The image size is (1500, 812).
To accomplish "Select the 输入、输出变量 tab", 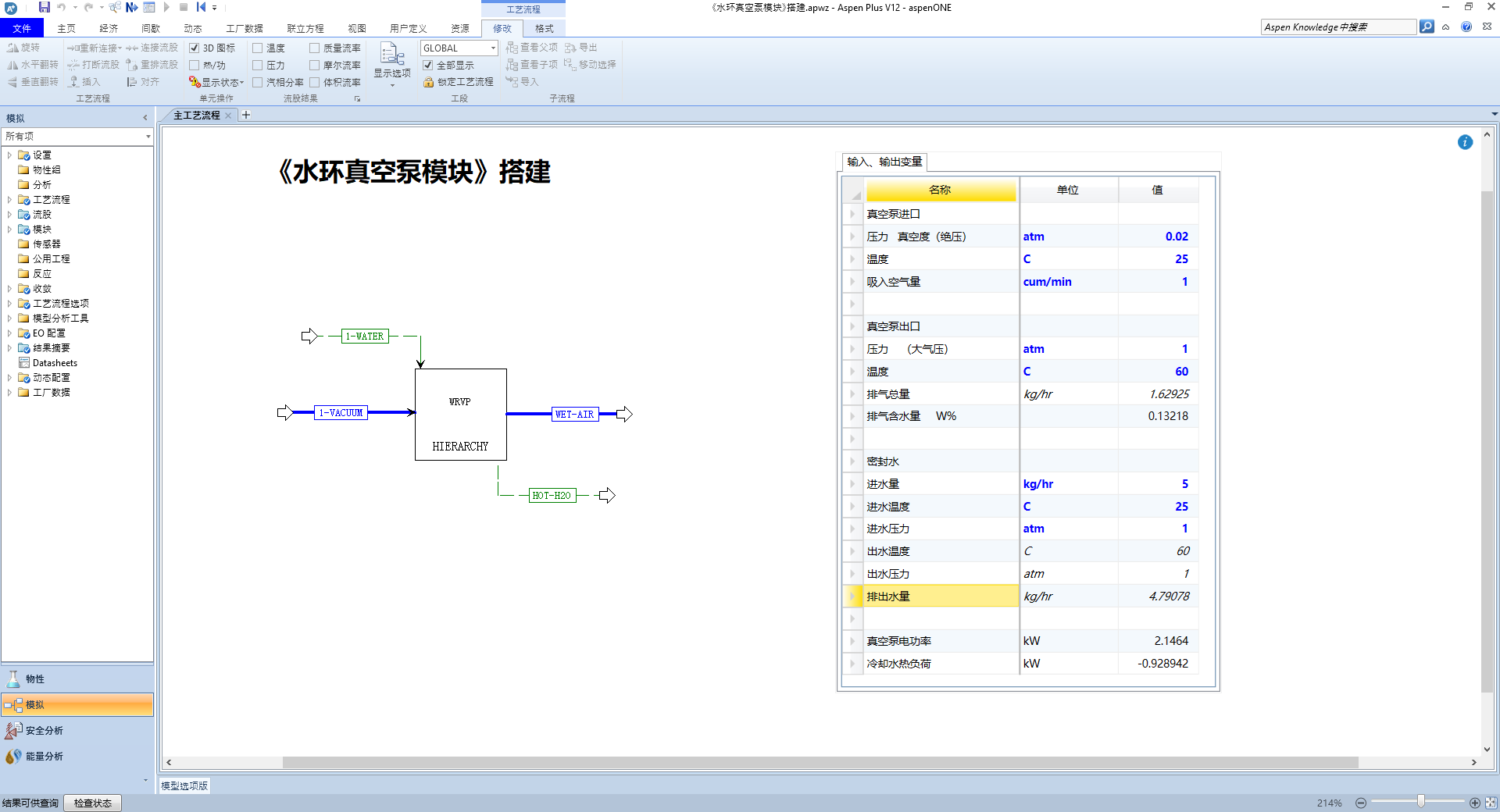I will coord(884,162).
